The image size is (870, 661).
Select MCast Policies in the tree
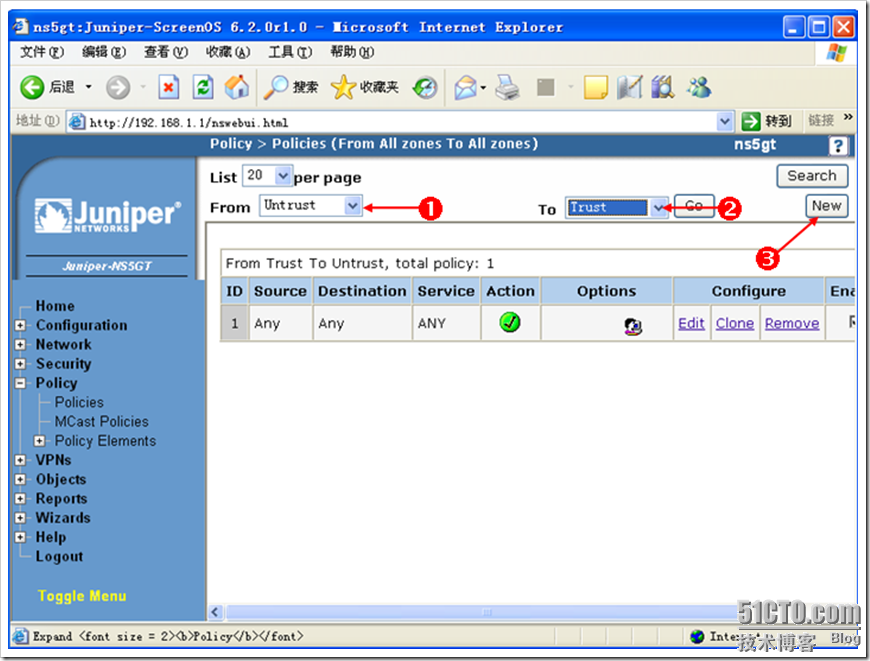click(x=102, y=422)
